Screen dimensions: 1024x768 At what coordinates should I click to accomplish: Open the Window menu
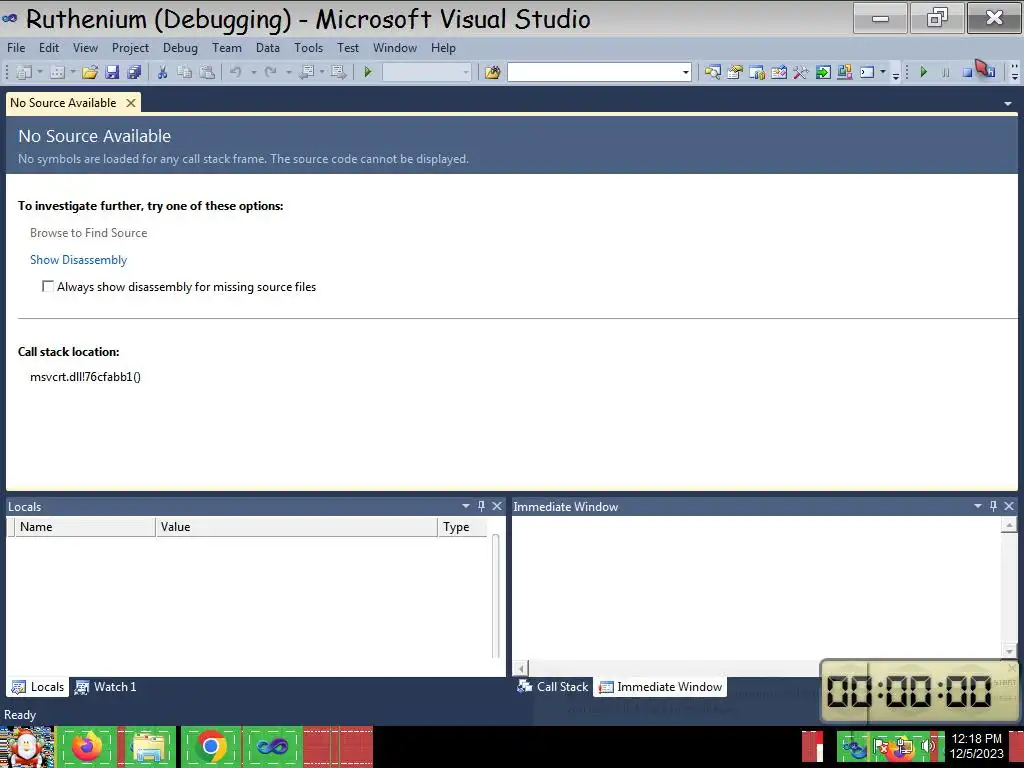[x=395, y=48]
